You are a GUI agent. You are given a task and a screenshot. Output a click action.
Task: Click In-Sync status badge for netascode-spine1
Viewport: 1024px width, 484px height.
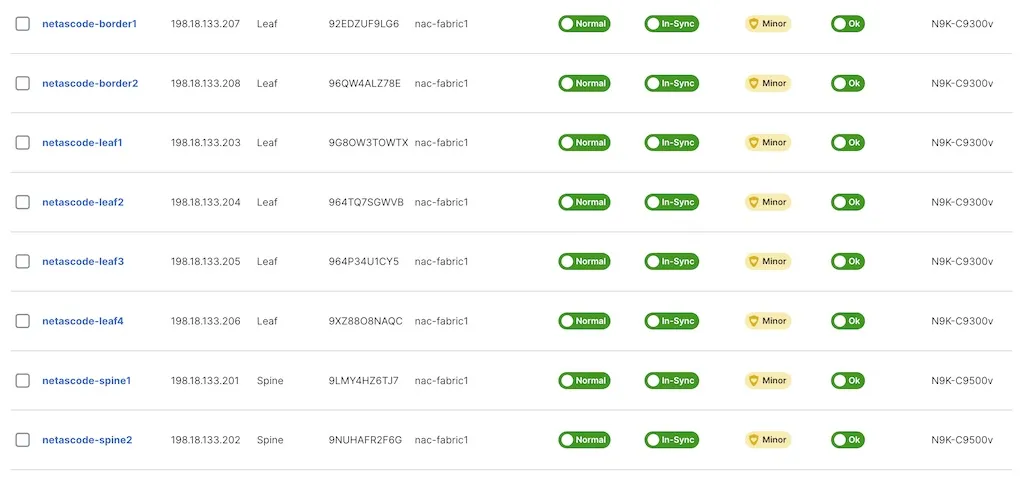click(671, 381)
